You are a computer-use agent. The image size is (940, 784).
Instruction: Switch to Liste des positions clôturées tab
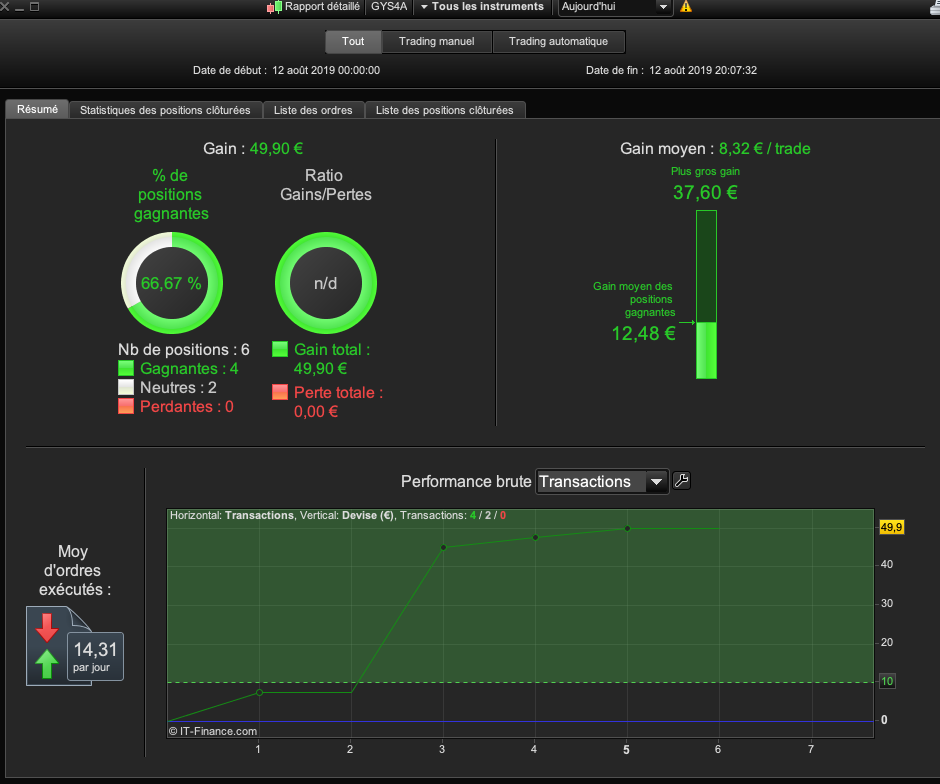click(444, 110)
